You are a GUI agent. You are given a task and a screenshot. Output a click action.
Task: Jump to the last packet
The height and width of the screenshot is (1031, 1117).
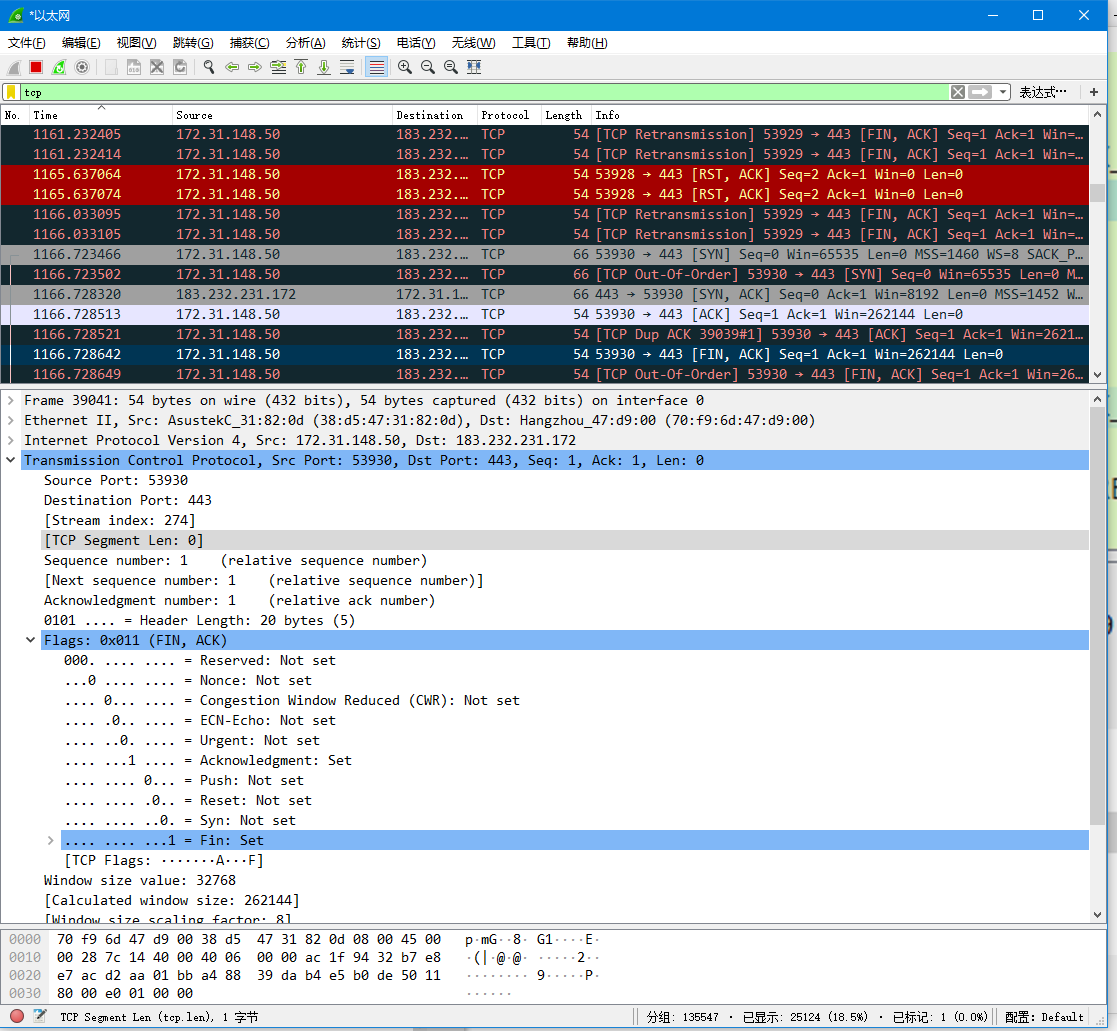(x=323, y=67)
